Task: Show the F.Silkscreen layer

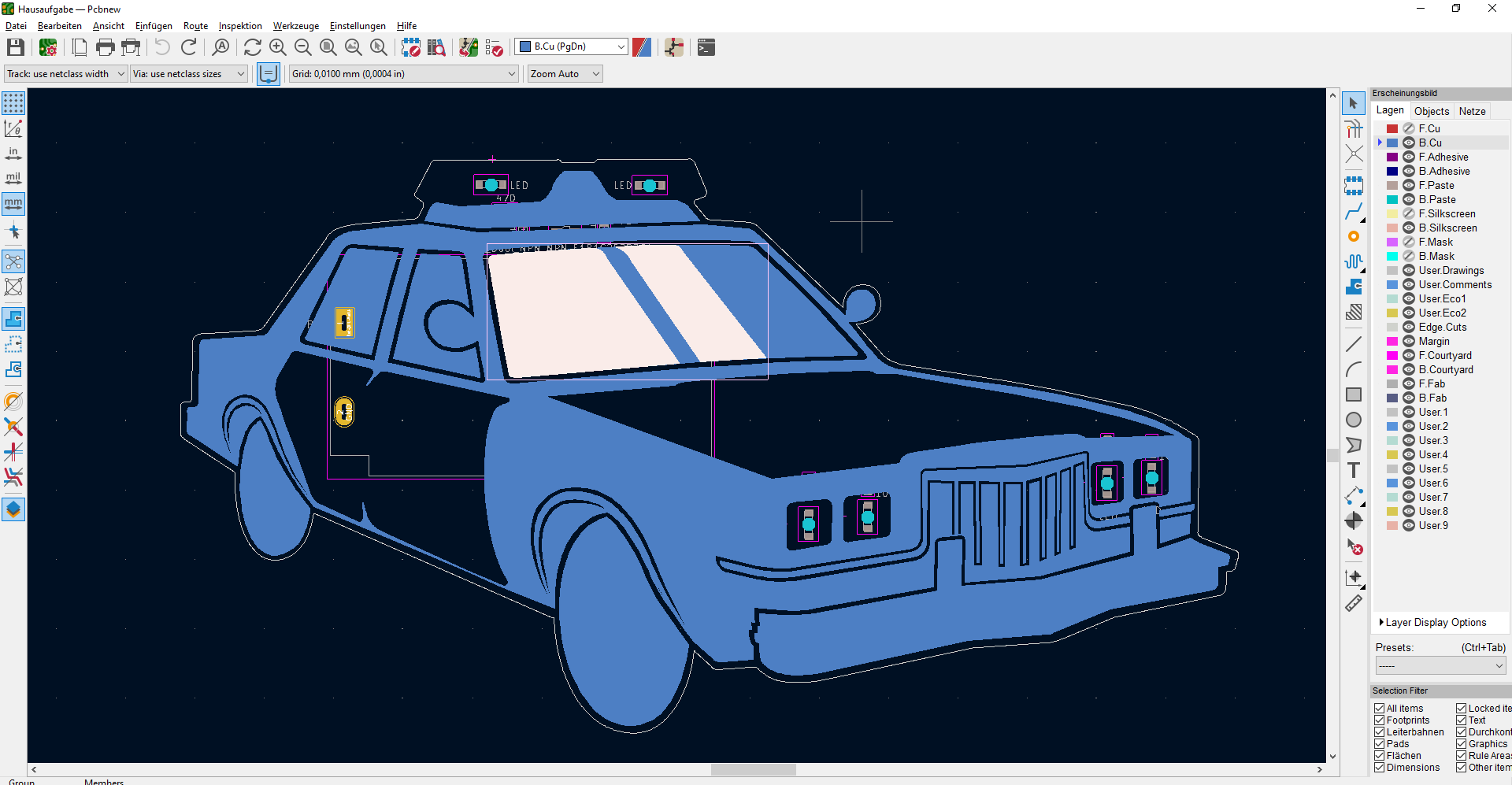Action: [1409, 214]
